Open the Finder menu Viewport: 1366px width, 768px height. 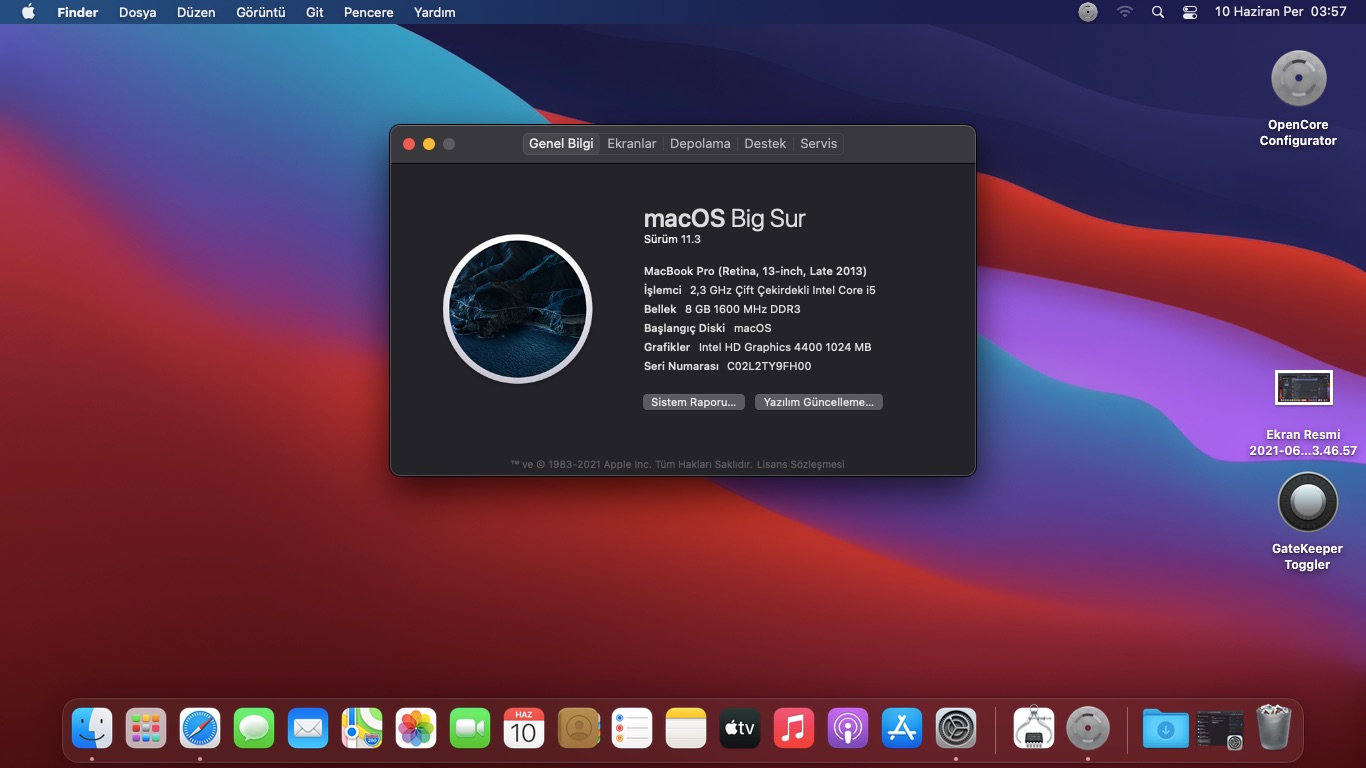click(x=78, y=12)
